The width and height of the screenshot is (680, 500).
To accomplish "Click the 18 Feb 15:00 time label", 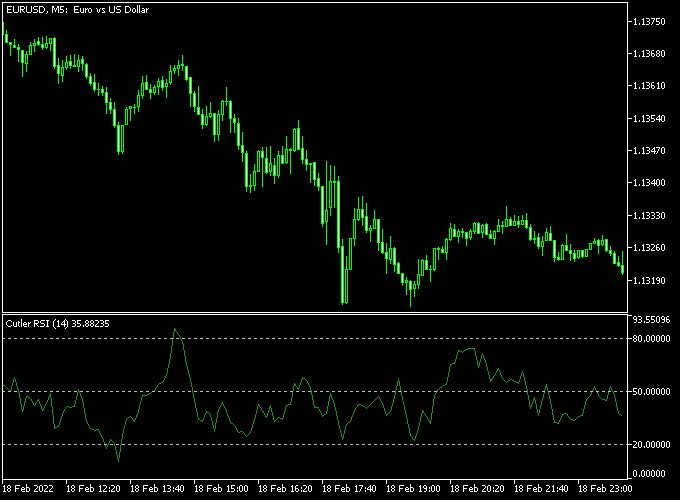I will point(221,489).
